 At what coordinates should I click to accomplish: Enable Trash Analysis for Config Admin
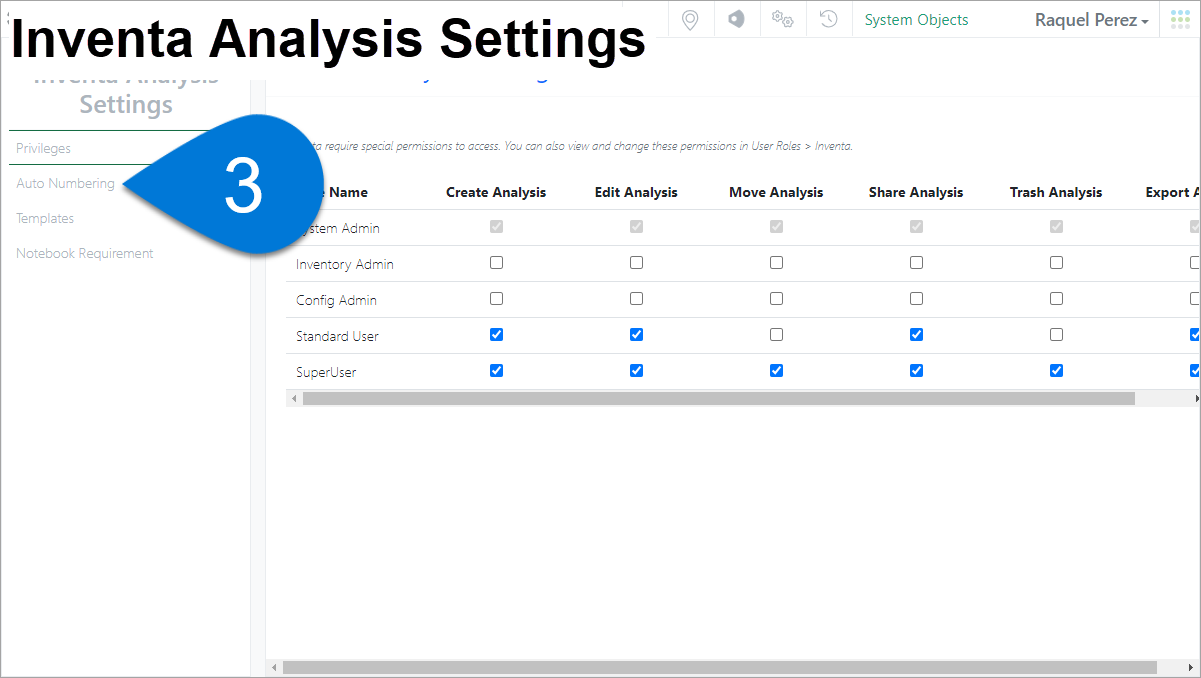1056,299
